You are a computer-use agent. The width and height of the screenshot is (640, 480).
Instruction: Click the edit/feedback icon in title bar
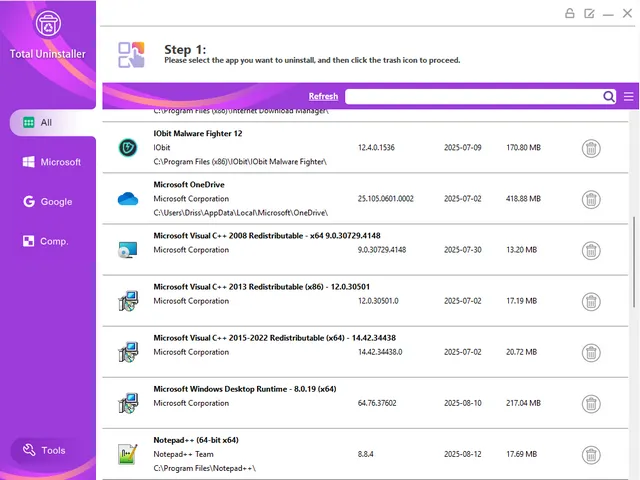[x=589, y=13]
